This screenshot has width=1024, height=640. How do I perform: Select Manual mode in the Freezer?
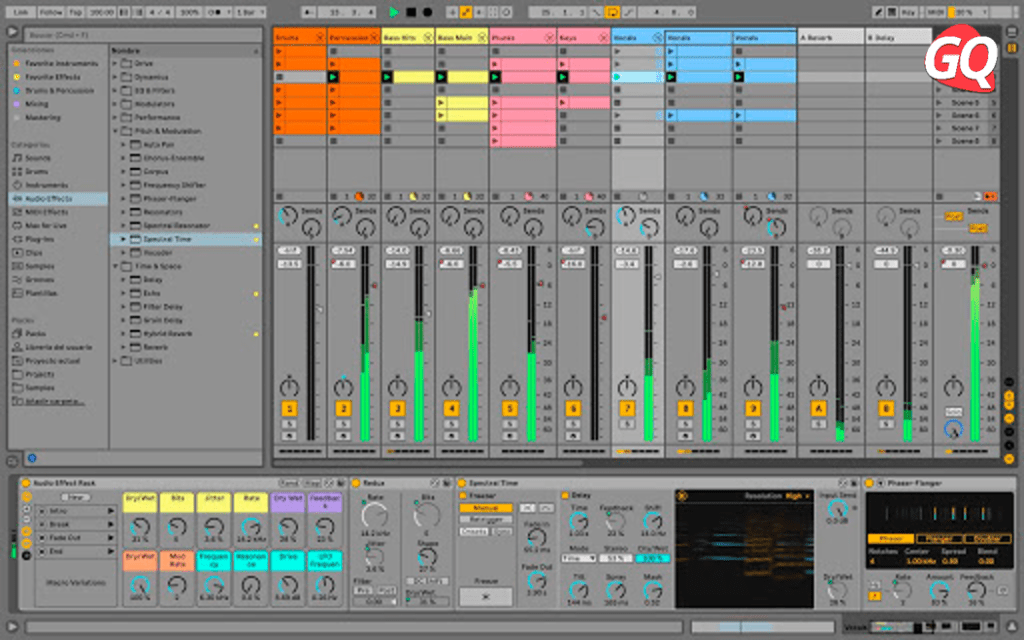click(486, 507)
